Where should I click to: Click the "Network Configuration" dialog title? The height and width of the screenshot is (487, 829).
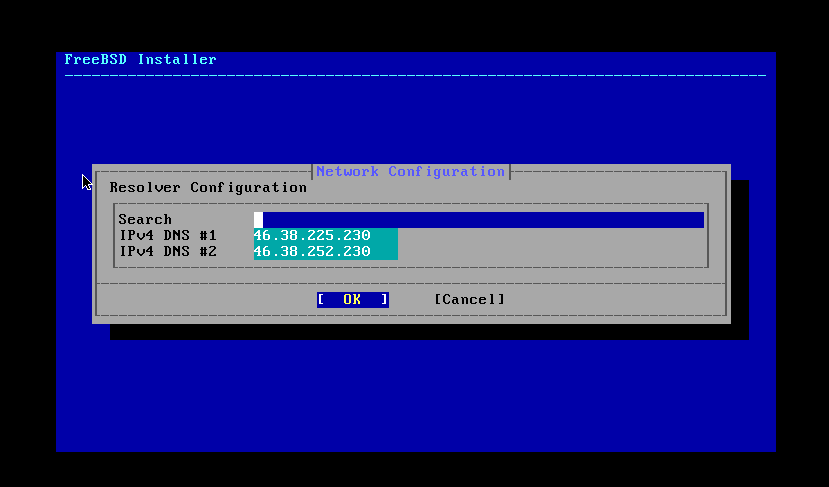410,172
